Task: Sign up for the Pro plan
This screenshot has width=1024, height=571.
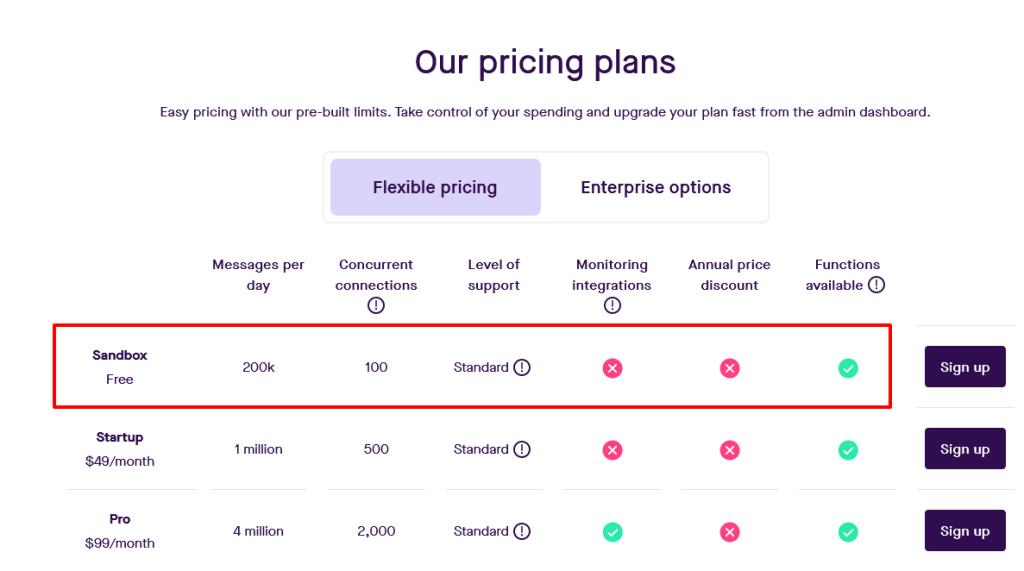Action: click(x=964, y=531)
